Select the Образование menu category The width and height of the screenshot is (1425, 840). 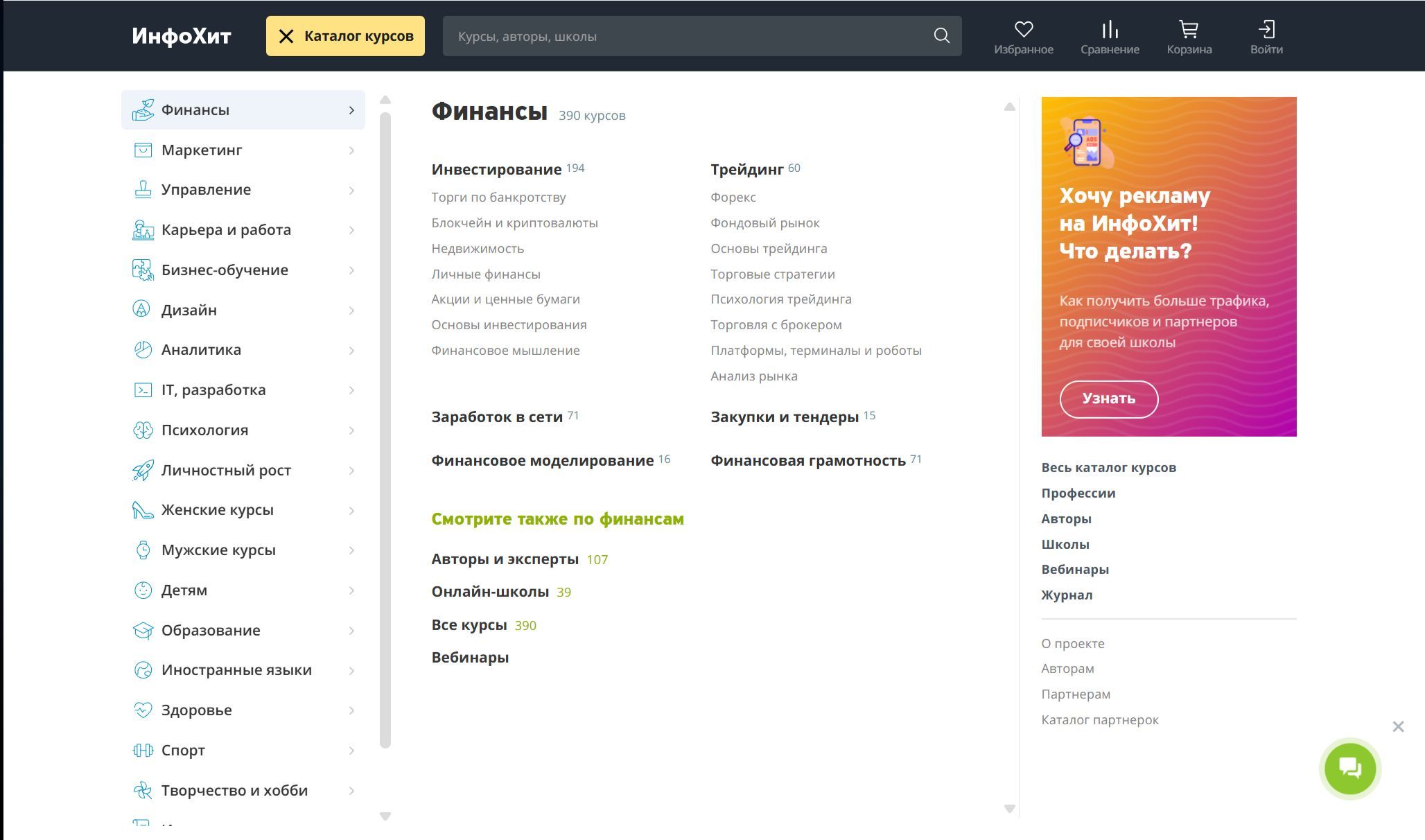coord(211,630)
